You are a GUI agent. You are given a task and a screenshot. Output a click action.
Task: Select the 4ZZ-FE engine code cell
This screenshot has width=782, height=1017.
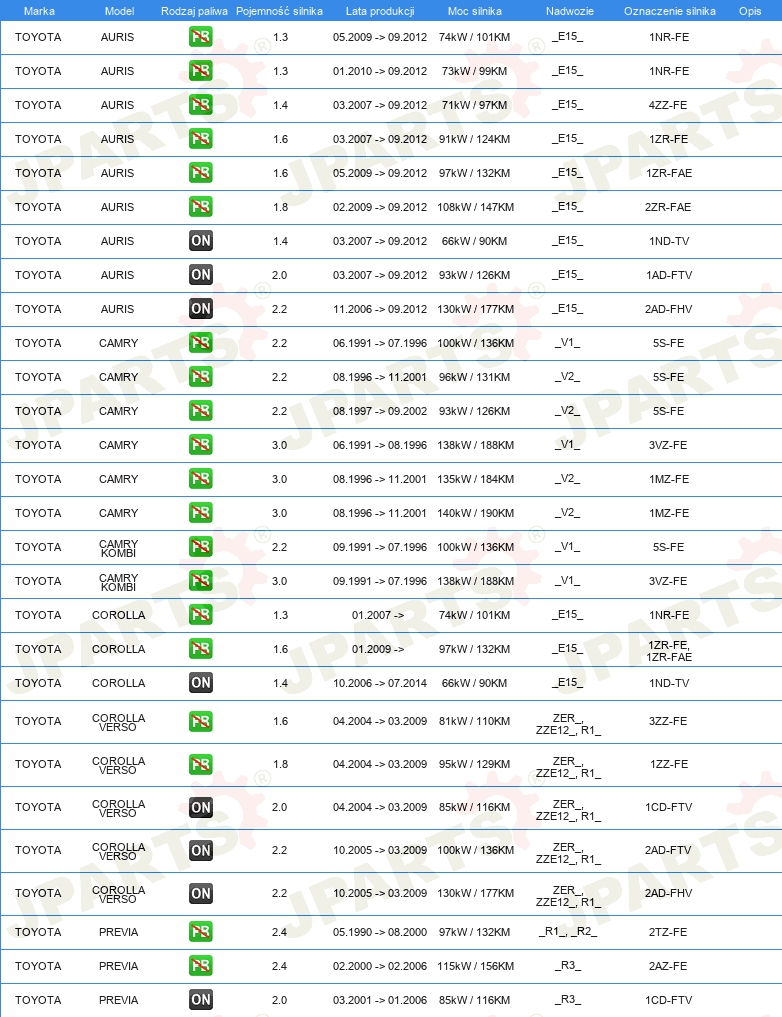tap(668, 105)
